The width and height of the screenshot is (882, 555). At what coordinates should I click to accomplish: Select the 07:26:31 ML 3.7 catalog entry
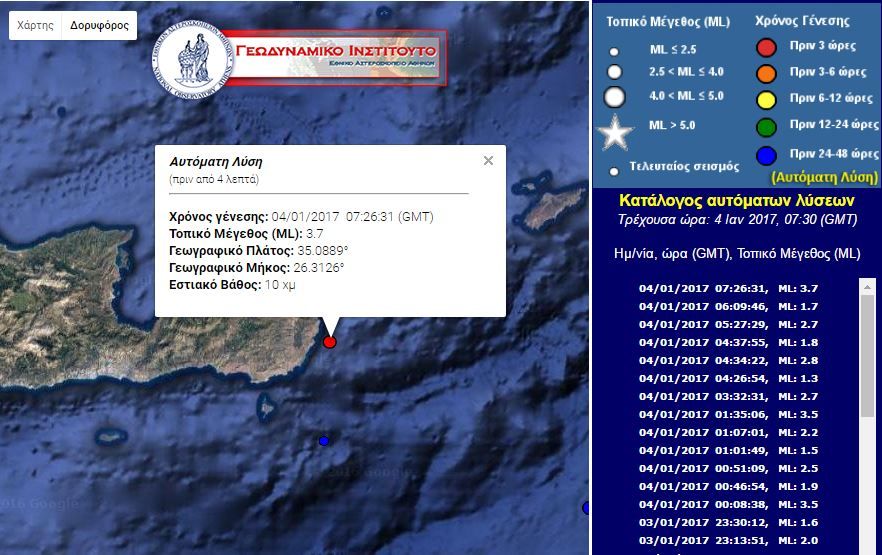(741, 288)
